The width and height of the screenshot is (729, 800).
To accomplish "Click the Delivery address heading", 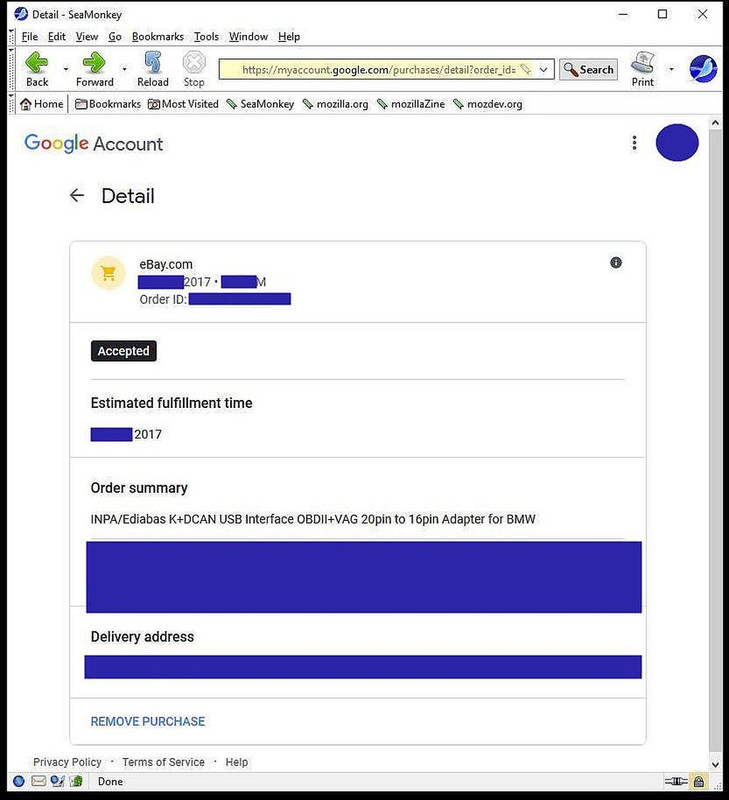I will pyautogui.click(x=142, y=637).
